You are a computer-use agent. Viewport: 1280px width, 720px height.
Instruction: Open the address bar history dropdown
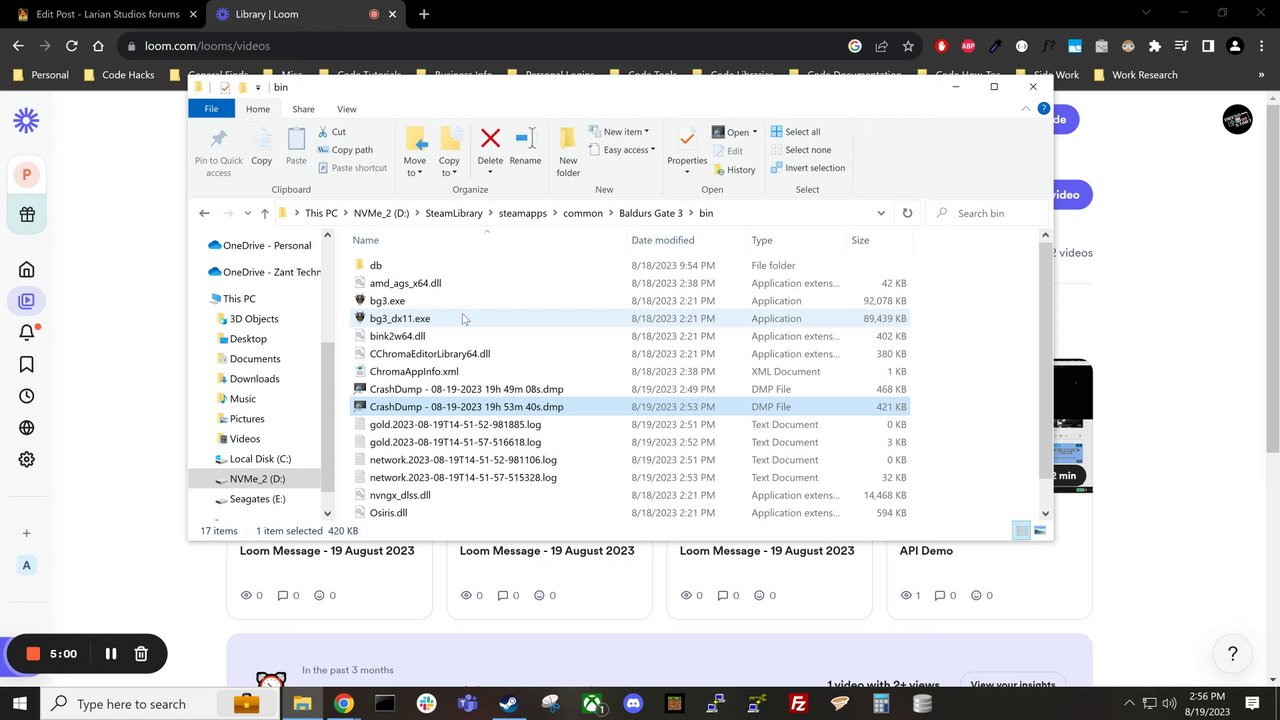(x=881, y=213)
